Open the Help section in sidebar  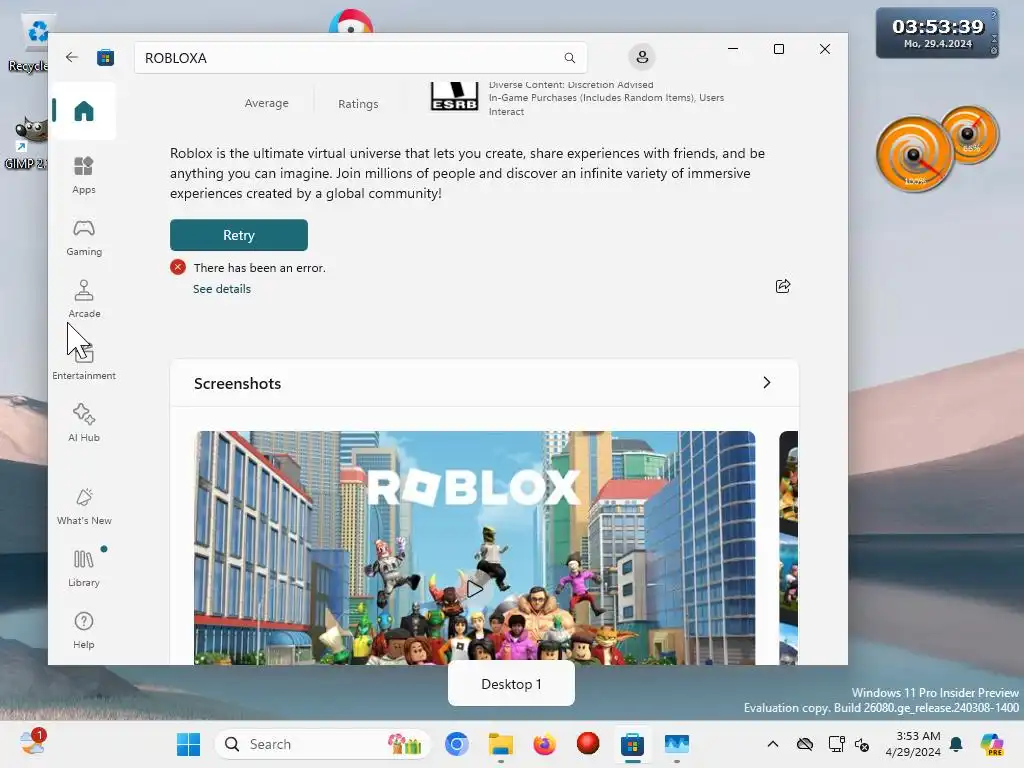(x=84, y=630)
